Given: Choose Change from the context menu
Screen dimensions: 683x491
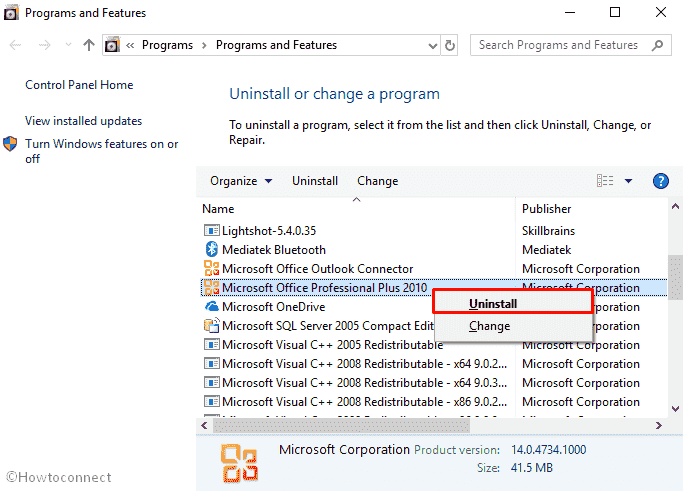Looking at the screenshot, I should [x=512, y=326].
